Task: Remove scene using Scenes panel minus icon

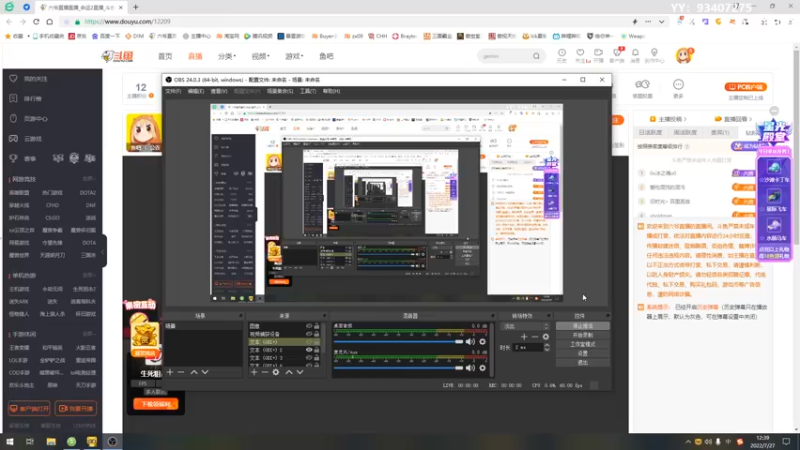Action: 181,372
